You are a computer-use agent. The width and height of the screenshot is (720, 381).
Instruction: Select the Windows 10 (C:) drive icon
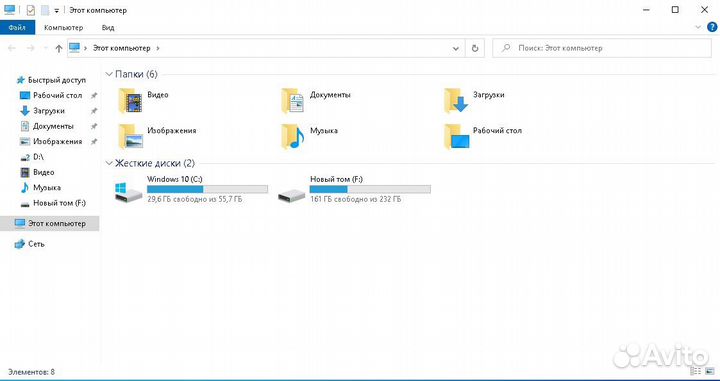129,191
